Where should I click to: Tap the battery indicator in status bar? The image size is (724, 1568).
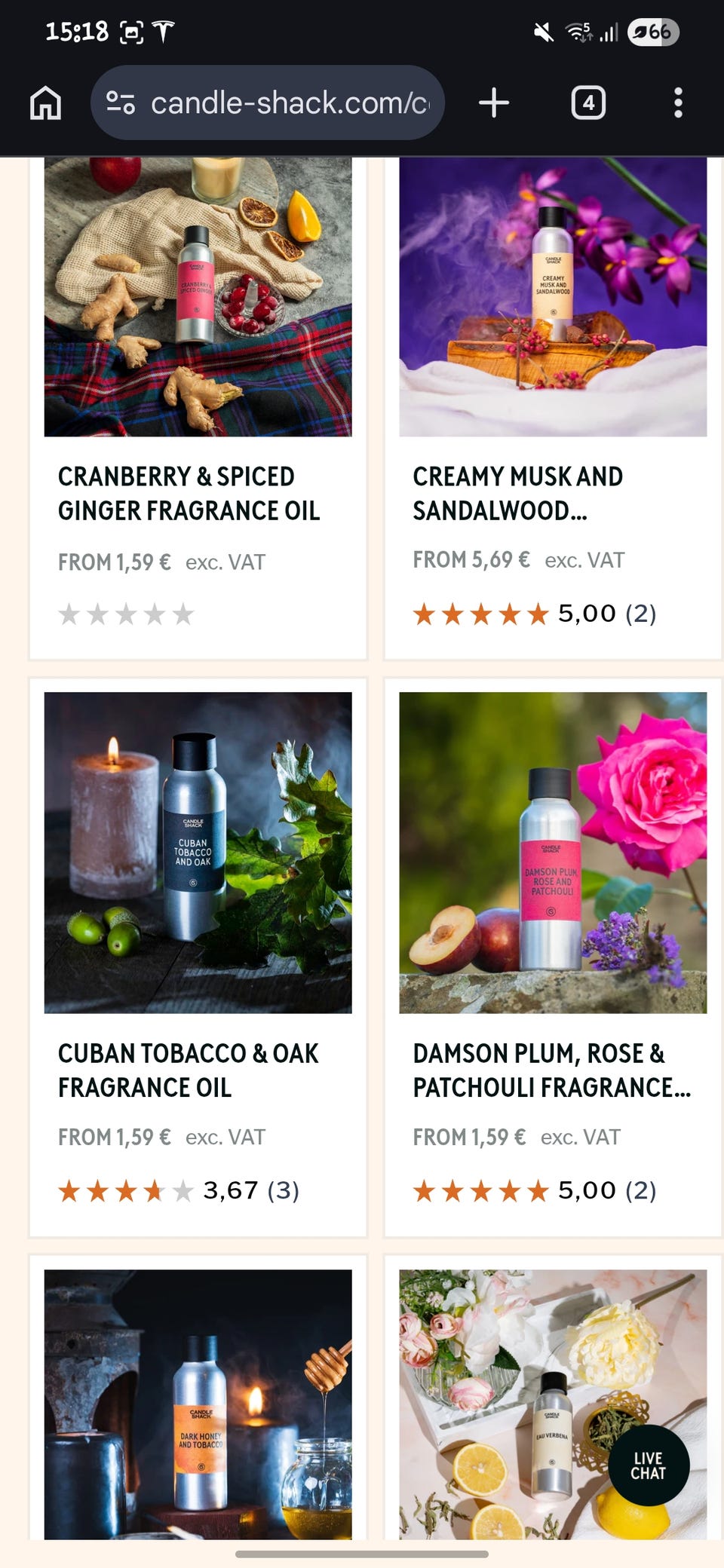(653, 32)
